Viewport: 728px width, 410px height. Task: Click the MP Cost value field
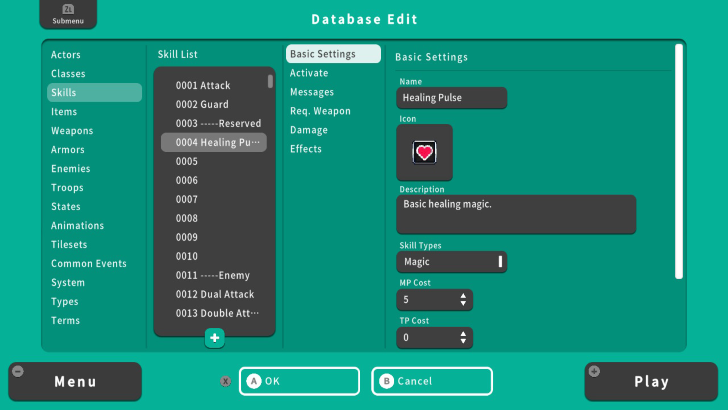[434, 299]
